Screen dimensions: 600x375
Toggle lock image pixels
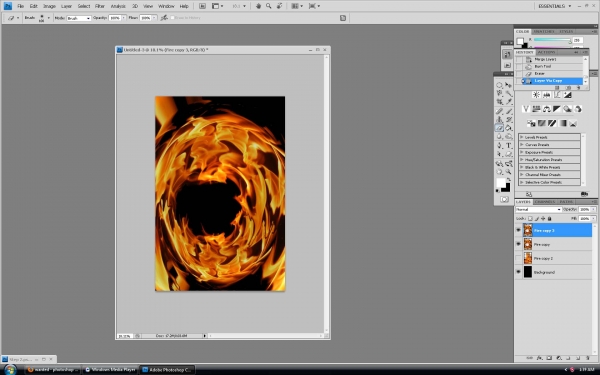click(x=536, y=218)
